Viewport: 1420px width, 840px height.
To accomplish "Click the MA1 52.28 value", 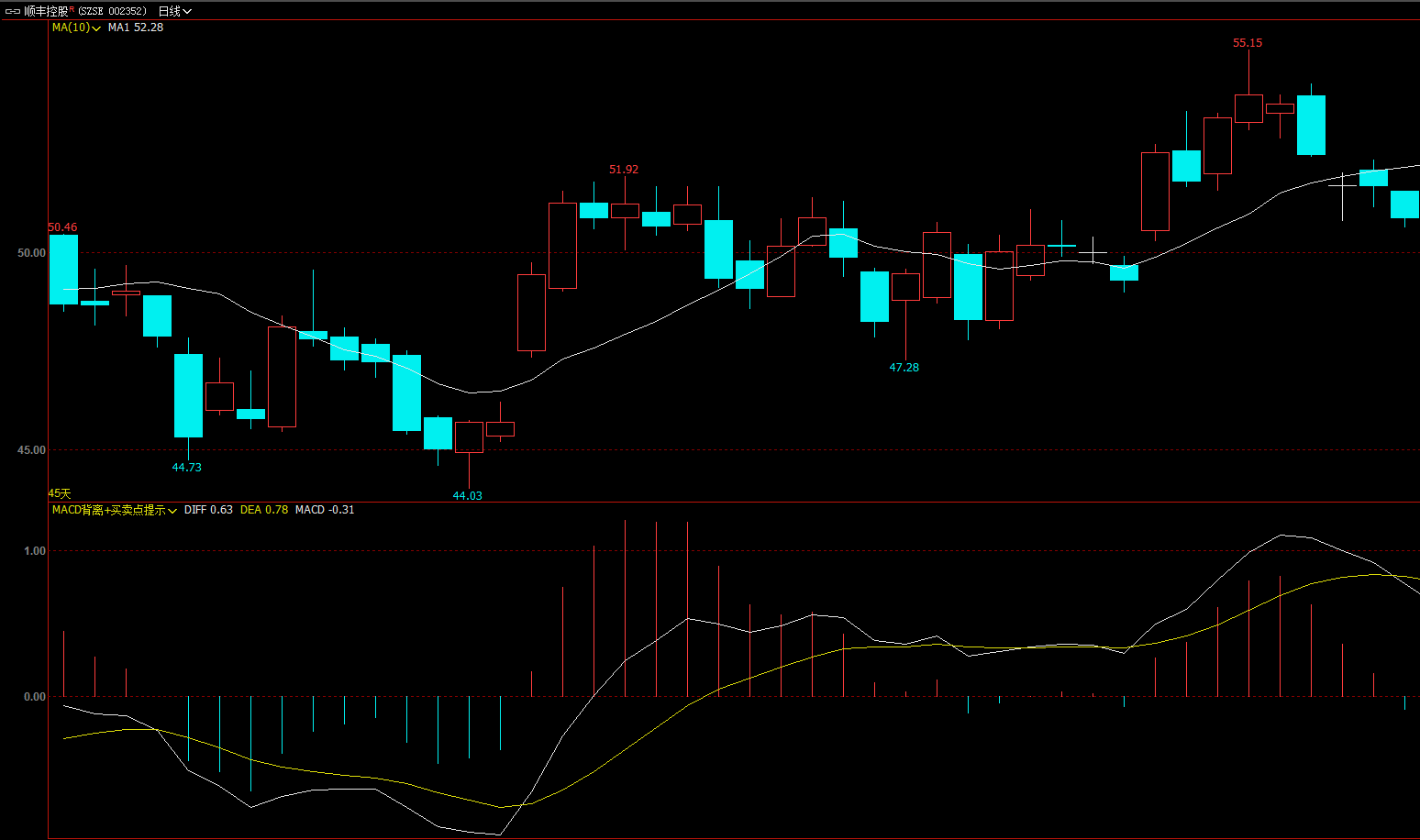I will pyautogui.click(x=136, y=28).
